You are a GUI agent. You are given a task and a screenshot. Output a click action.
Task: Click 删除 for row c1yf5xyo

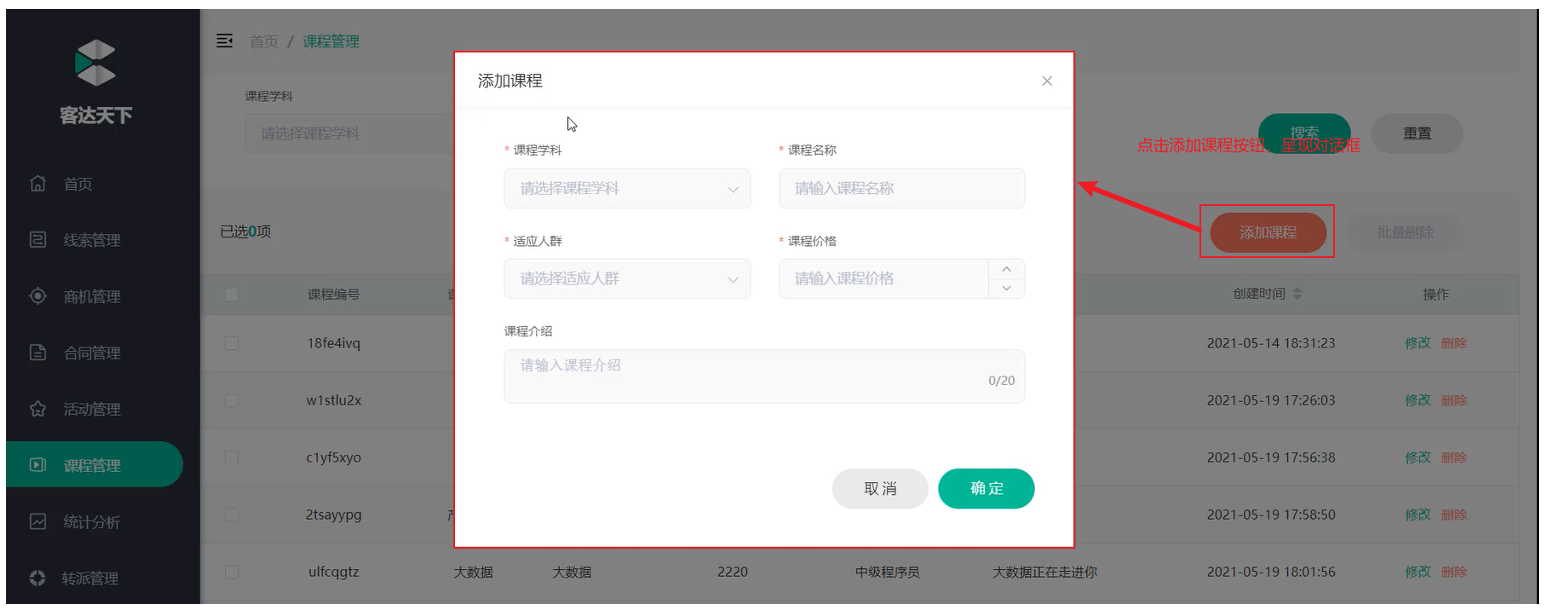(x=1454, y=457)
